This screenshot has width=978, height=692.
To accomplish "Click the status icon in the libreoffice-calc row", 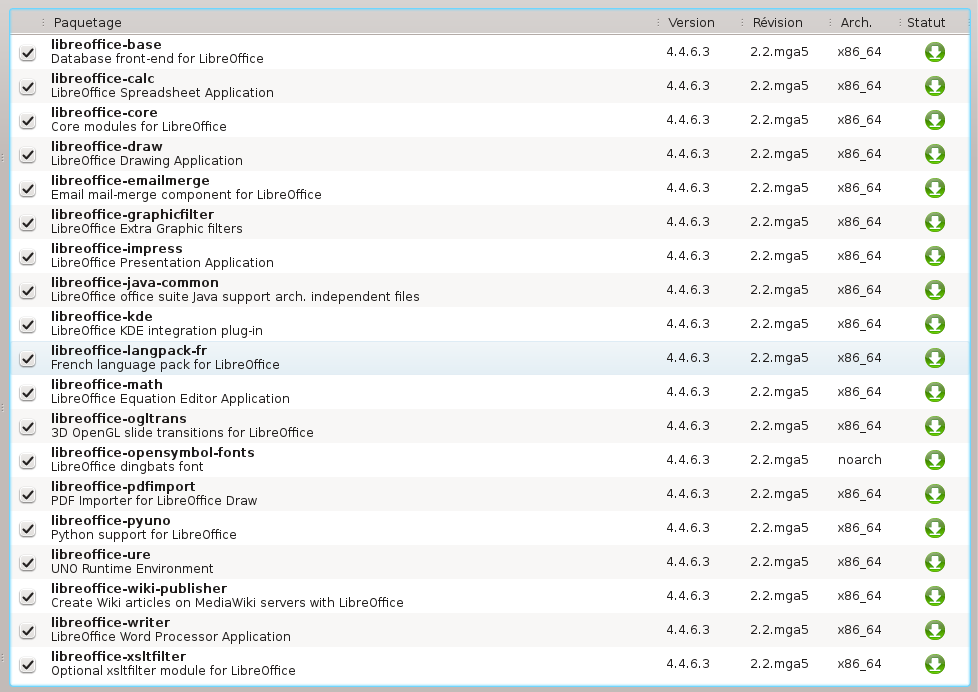I will (934, 86).
